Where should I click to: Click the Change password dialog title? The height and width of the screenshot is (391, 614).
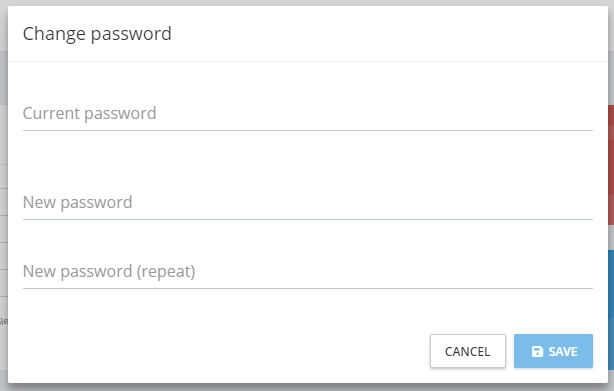coord(97,34)
